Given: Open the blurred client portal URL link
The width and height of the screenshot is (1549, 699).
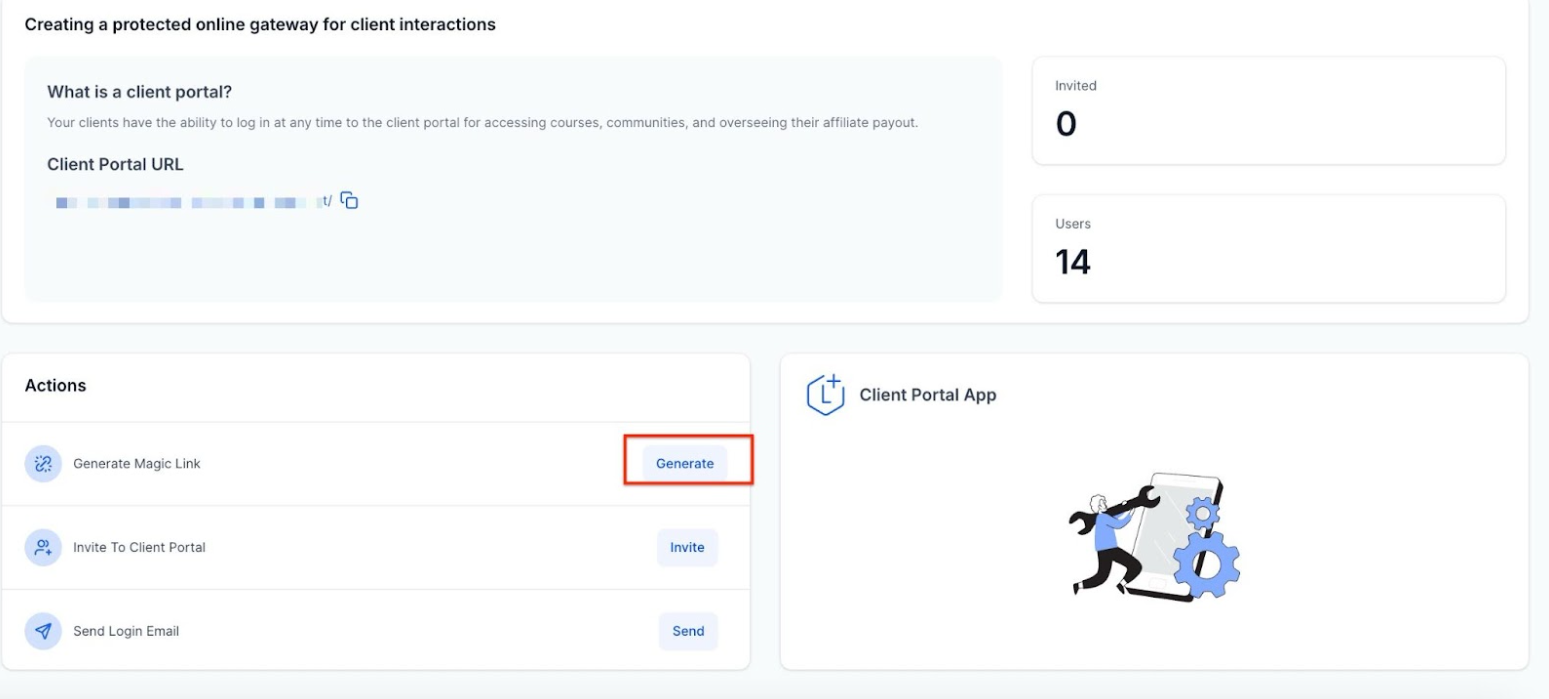Looking at the screenshot, I should pos(190,202).
